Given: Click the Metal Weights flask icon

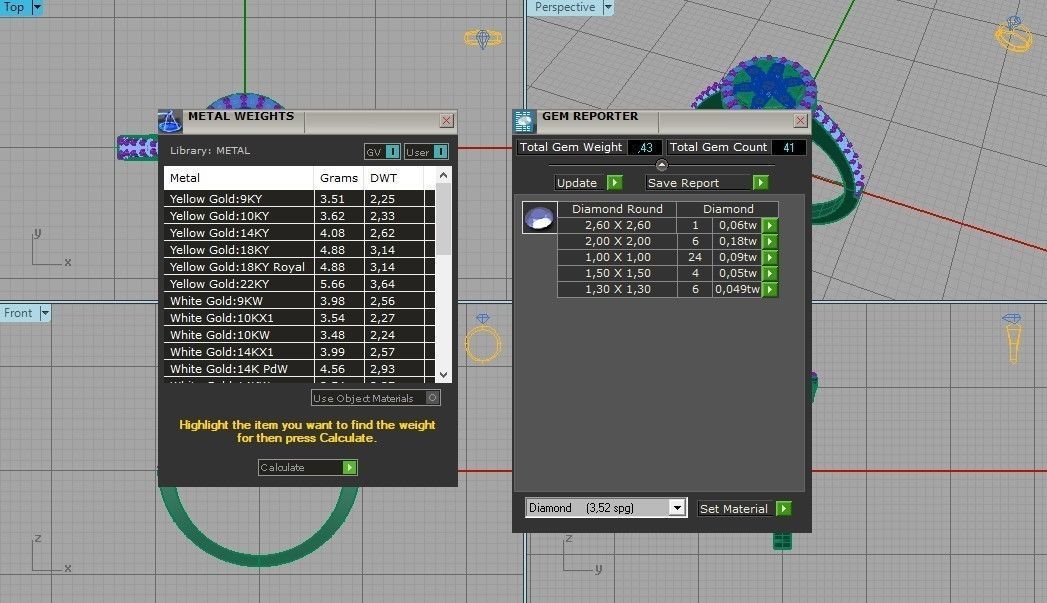Looking at the screenshot, I should [170, 121].
